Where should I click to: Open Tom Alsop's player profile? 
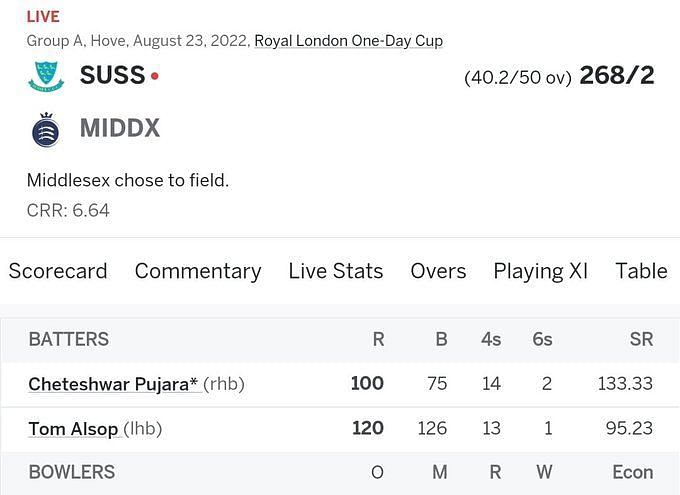[73, 429]
